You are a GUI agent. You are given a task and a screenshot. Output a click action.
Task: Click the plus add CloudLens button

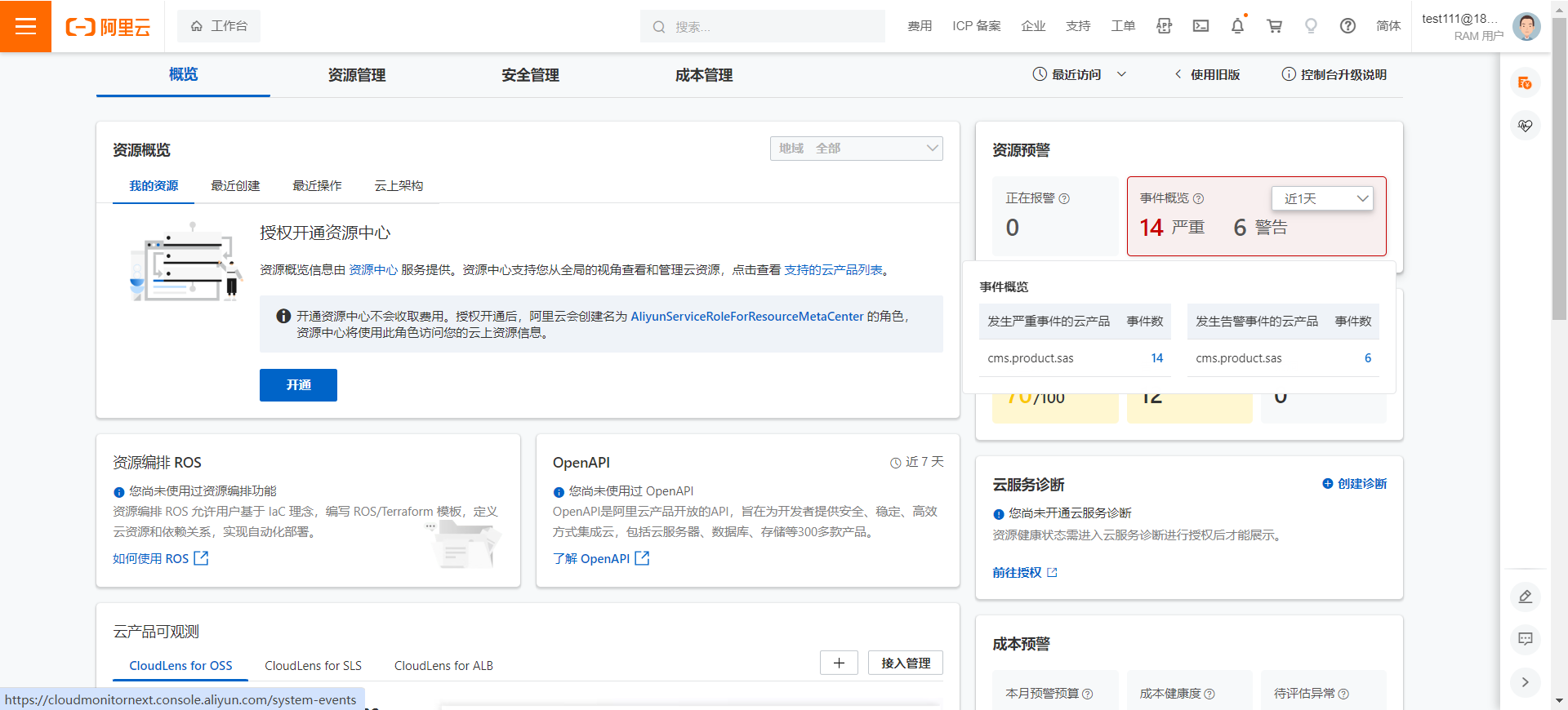839,663
